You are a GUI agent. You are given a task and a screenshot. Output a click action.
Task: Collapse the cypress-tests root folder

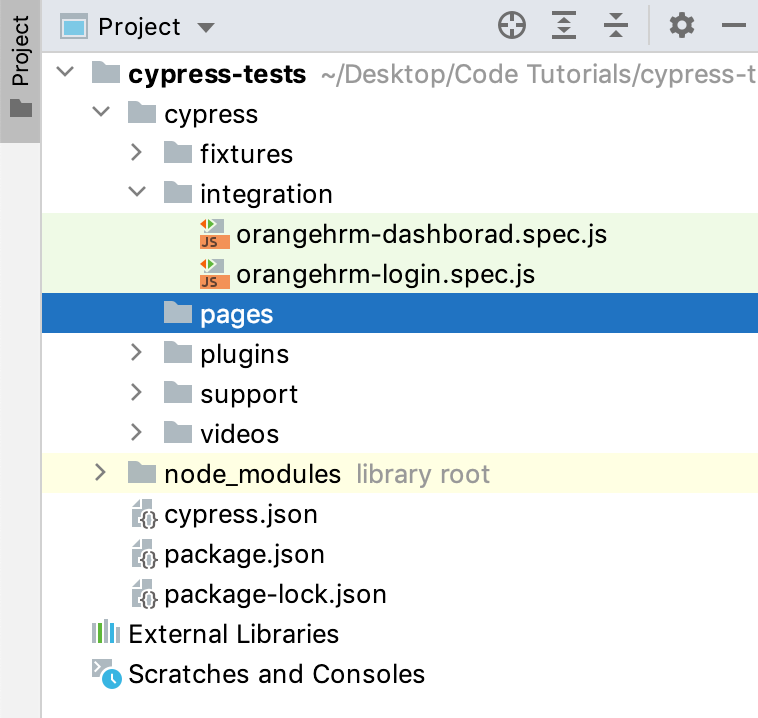click(66, 74)
